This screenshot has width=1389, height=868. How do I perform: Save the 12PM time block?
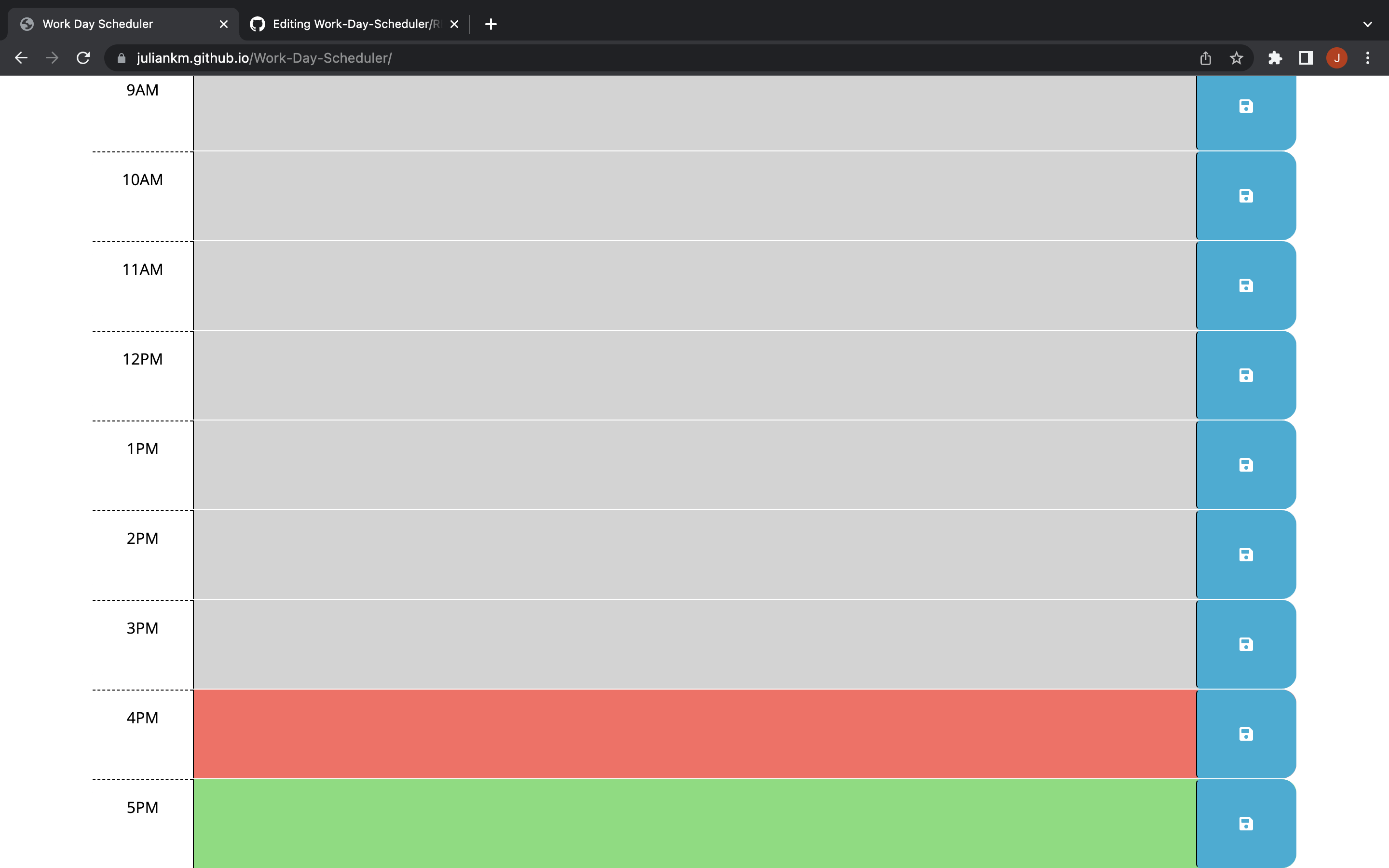click(x=1245, y=375)
